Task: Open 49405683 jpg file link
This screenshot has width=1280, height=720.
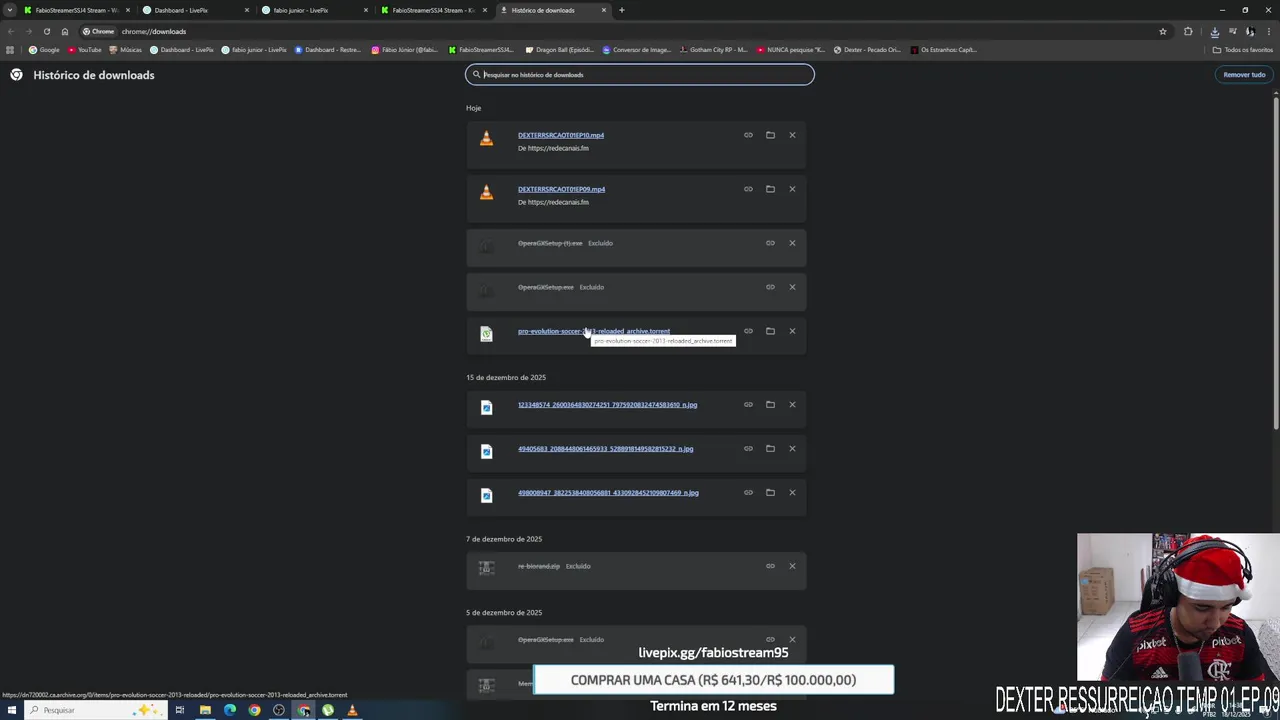Action: [x=605, y=449]
